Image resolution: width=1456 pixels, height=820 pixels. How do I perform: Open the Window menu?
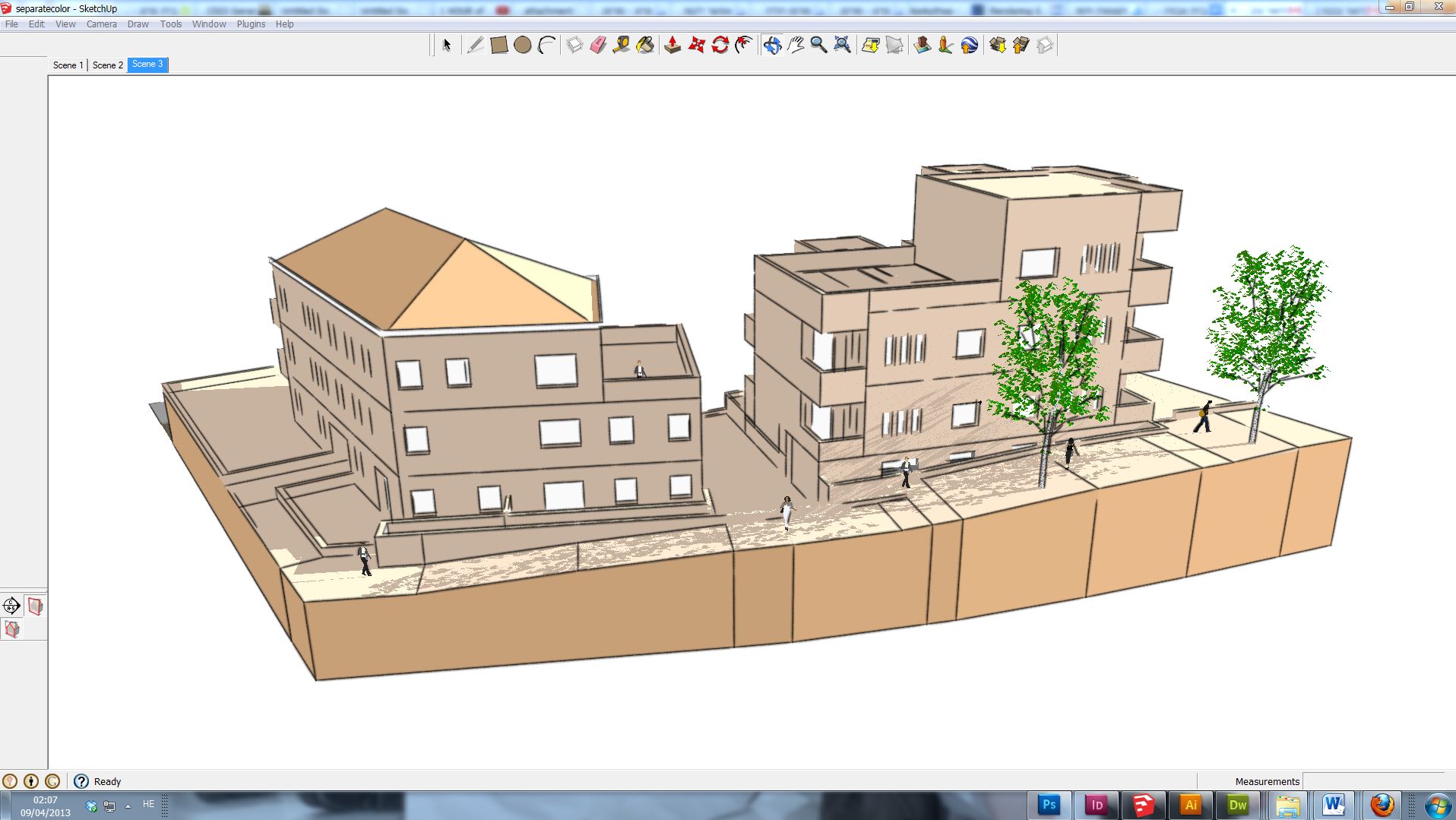coord(209,24)
